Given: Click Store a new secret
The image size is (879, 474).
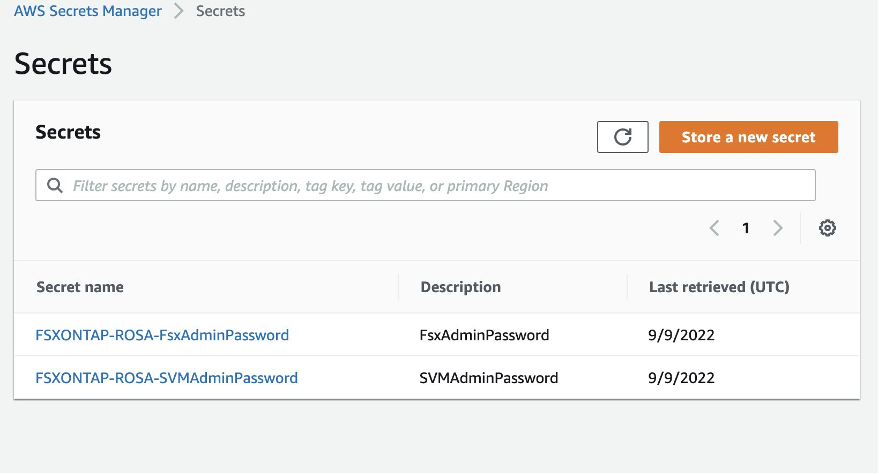Looking at the screenshot, I should pyautogui.click(x=748, y=137).
